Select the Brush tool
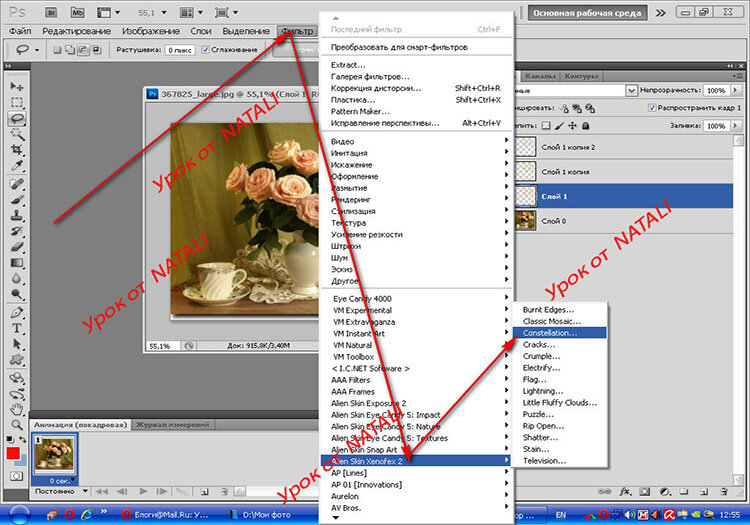The height and width of the screenshot is (525, 750). 17,200
